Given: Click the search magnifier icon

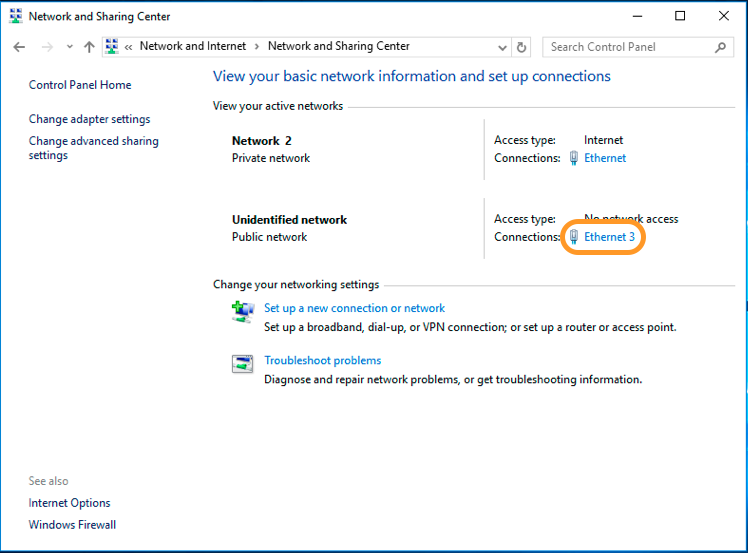Looking at the screenshot, I should coord(720,47).
